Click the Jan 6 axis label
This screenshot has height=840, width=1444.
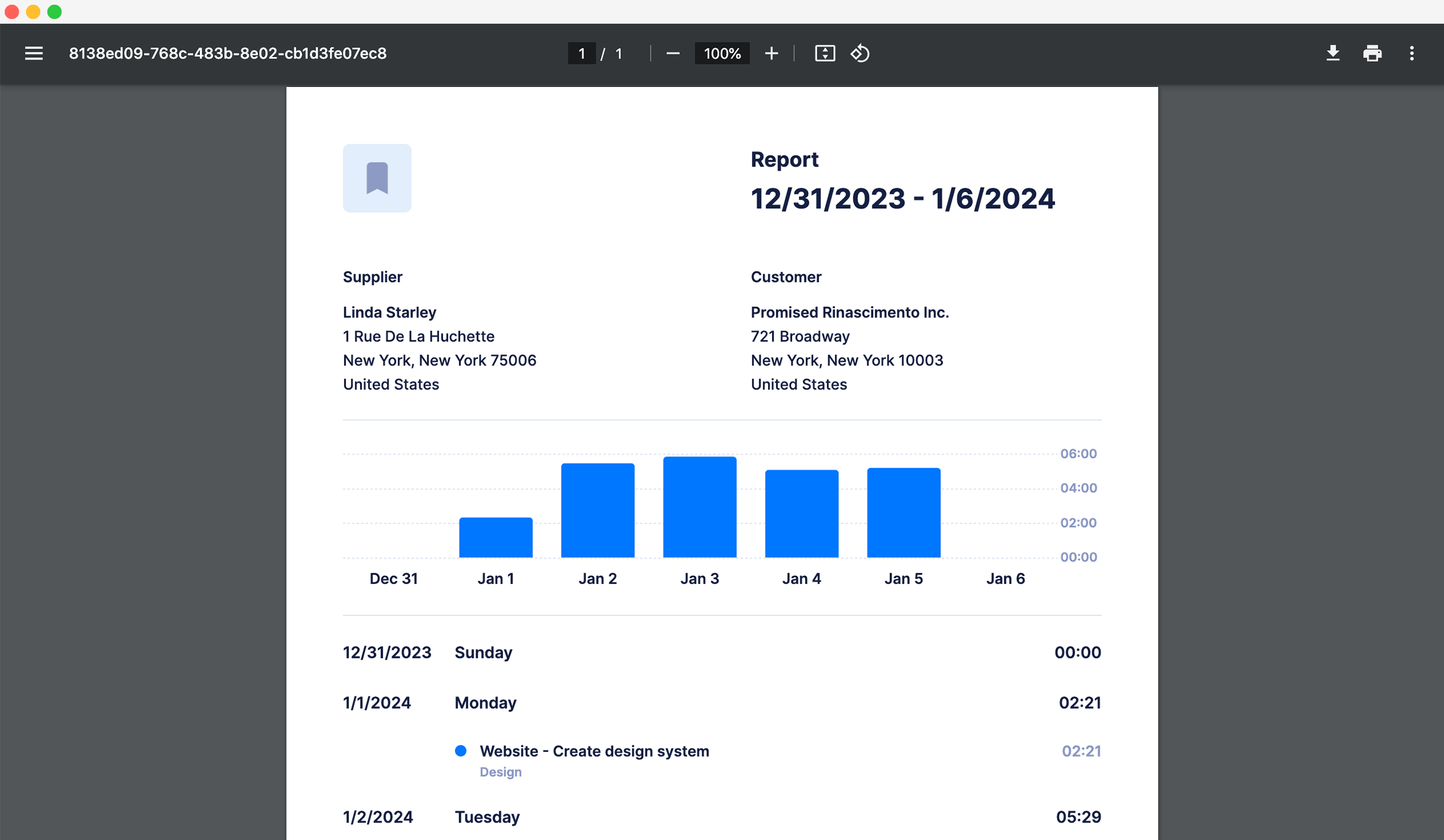(x=1005, y=579)
